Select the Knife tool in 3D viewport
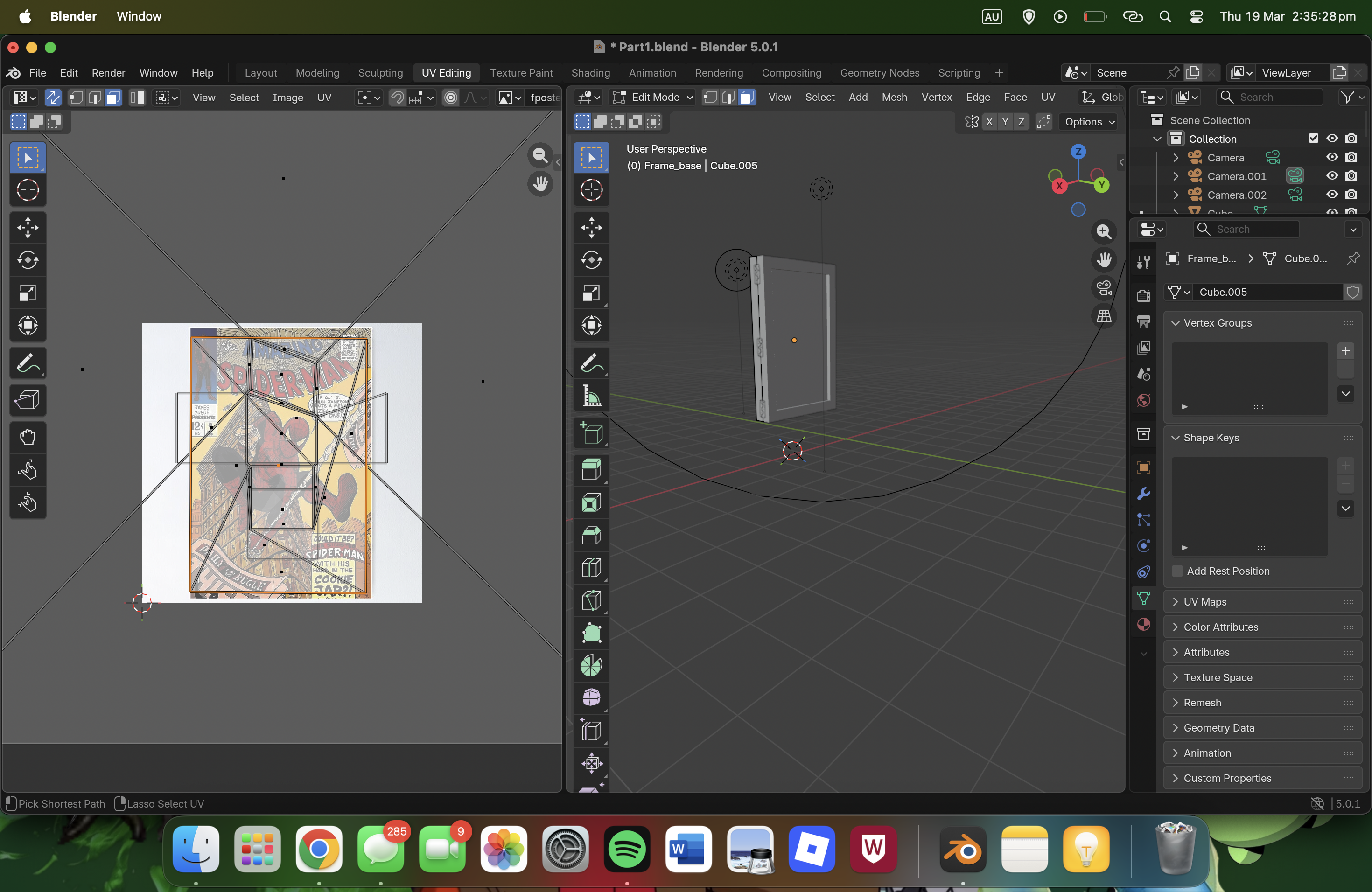 point(591,600)
